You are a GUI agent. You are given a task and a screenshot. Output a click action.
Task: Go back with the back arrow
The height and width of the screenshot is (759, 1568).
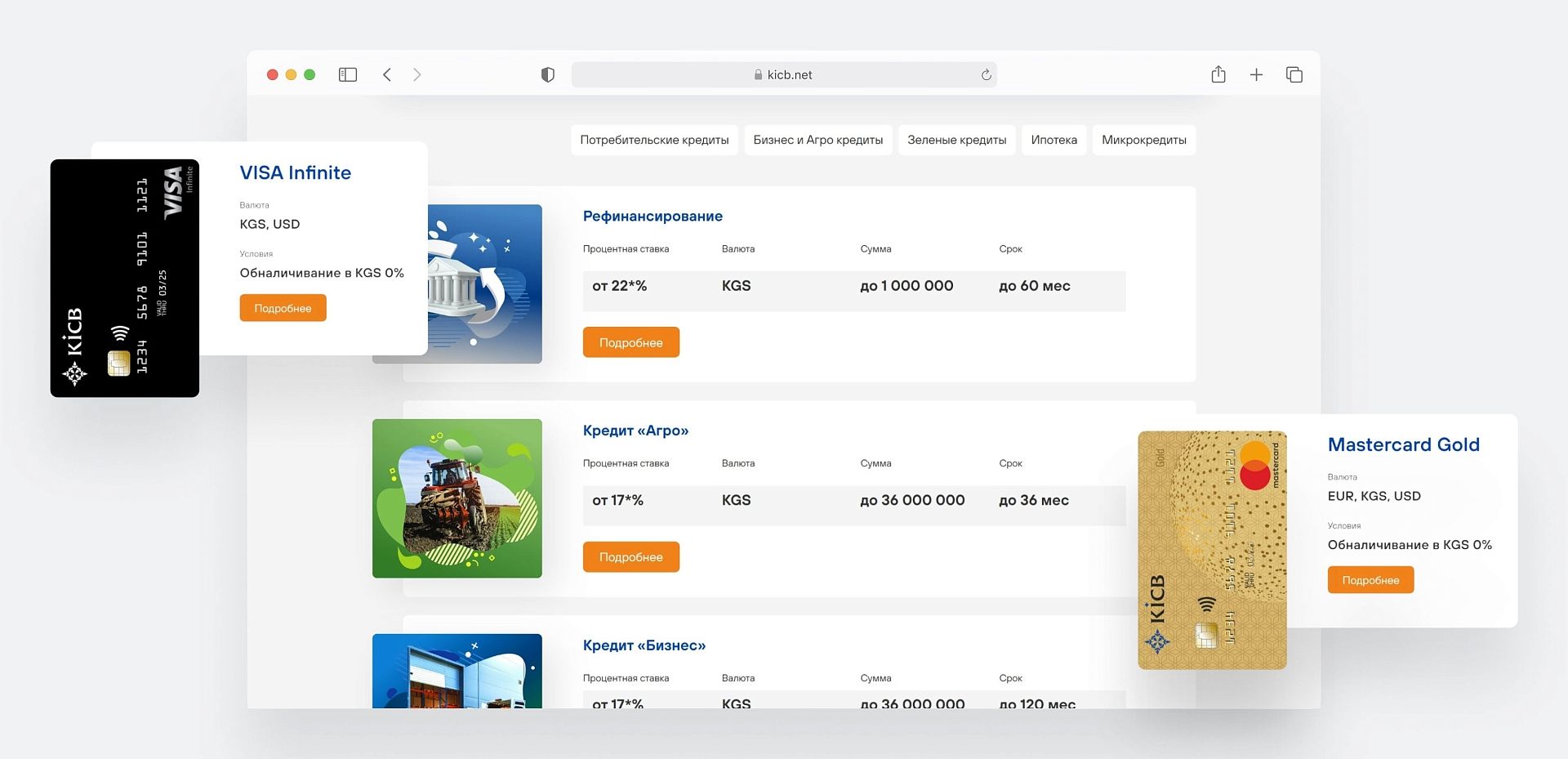click(387, 74)
